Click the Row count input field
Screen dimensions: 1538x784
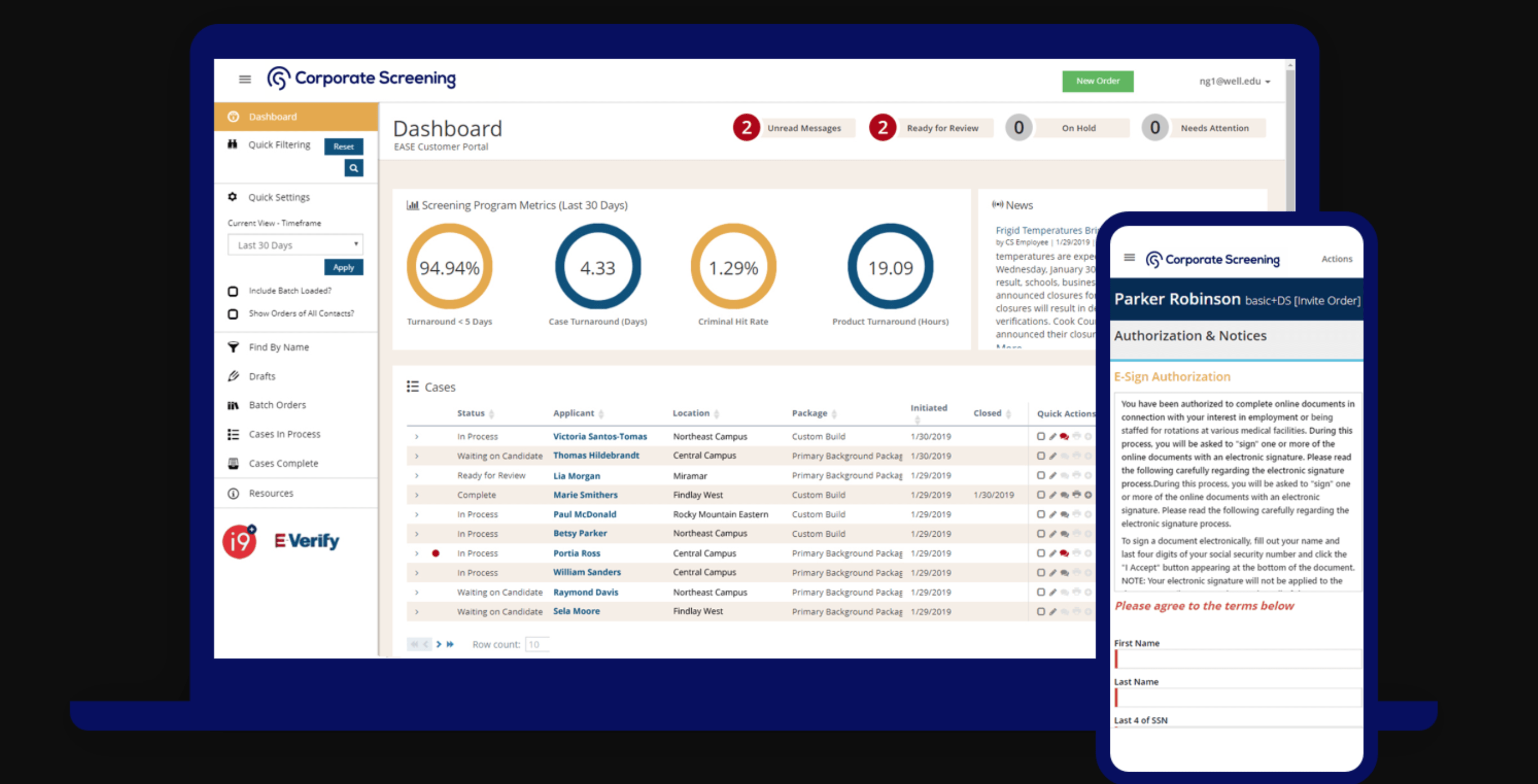(x=537, y=644)
